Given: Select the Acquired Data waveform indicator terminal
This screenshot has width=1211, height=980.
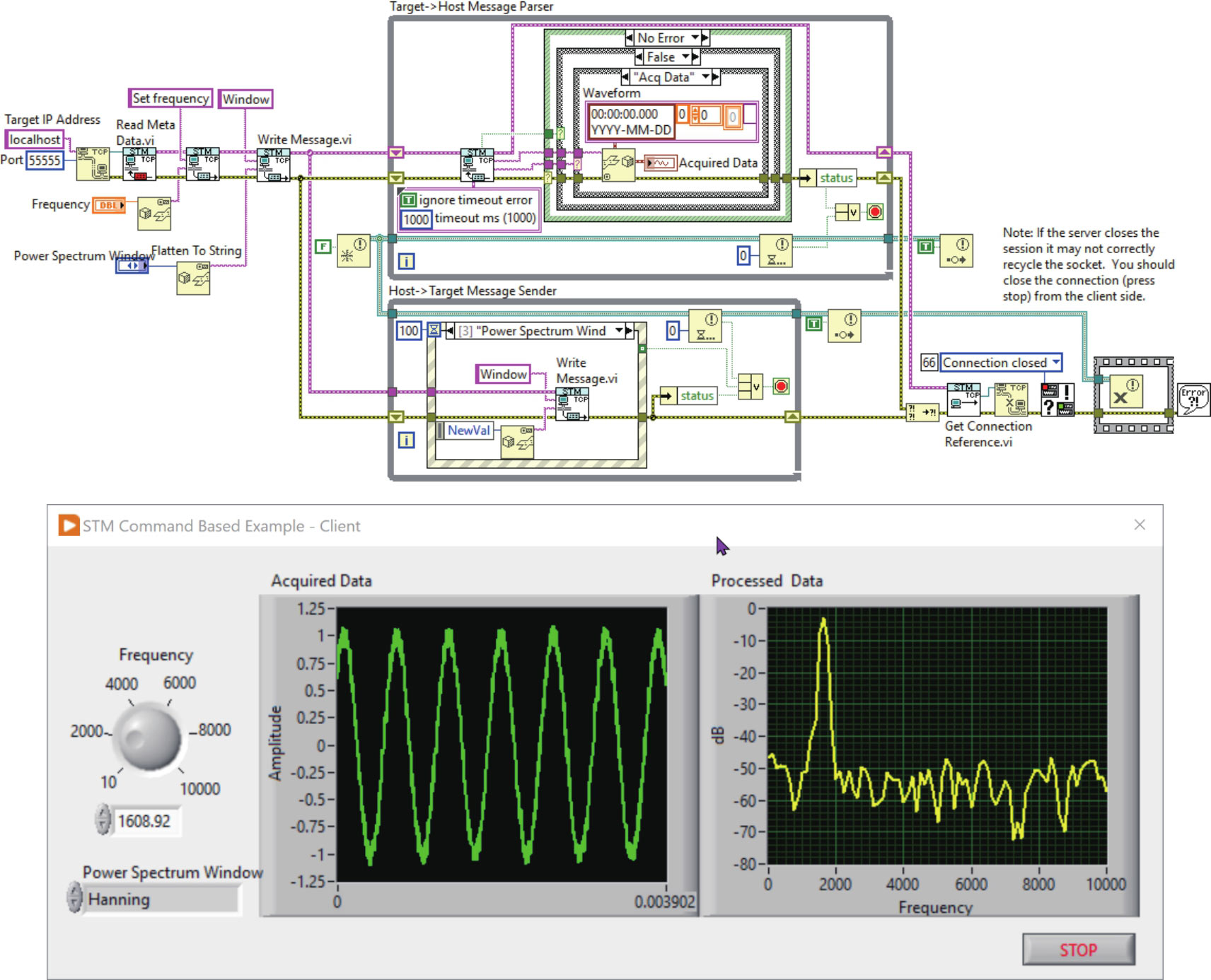Looking at the screenshot, I should coord(659,163).
